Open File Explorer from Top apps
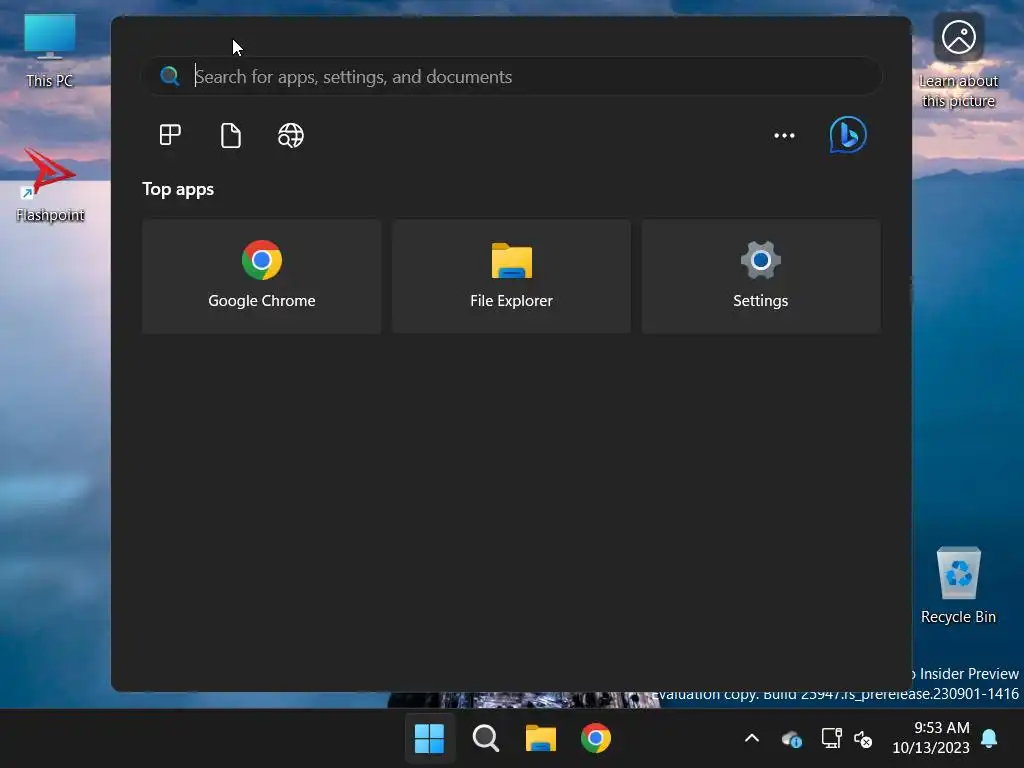This screenshot has width=1024, height=768. [x=511, y=276]
